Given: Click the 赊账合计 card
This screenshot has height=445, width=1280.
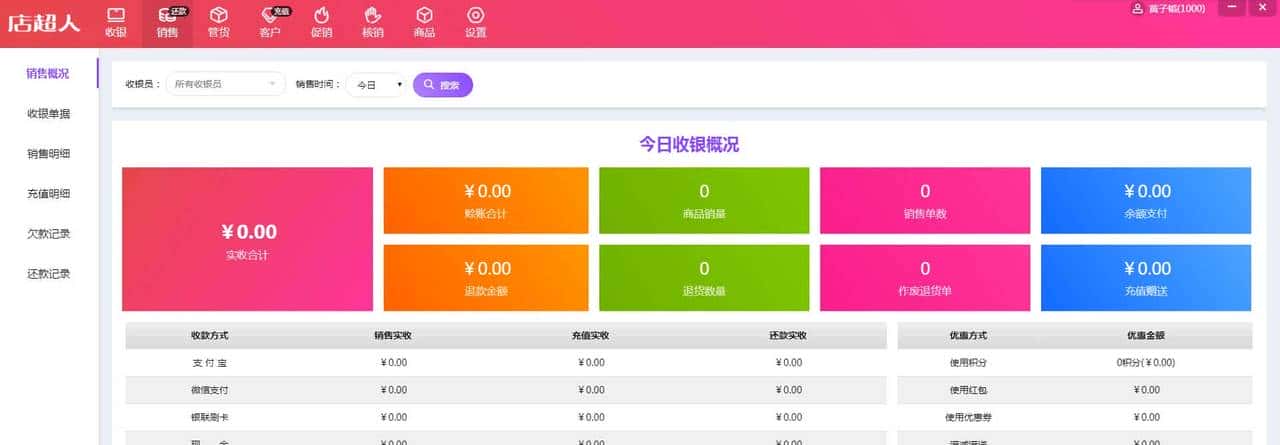Looking at the screenshot, I should 486,200.
